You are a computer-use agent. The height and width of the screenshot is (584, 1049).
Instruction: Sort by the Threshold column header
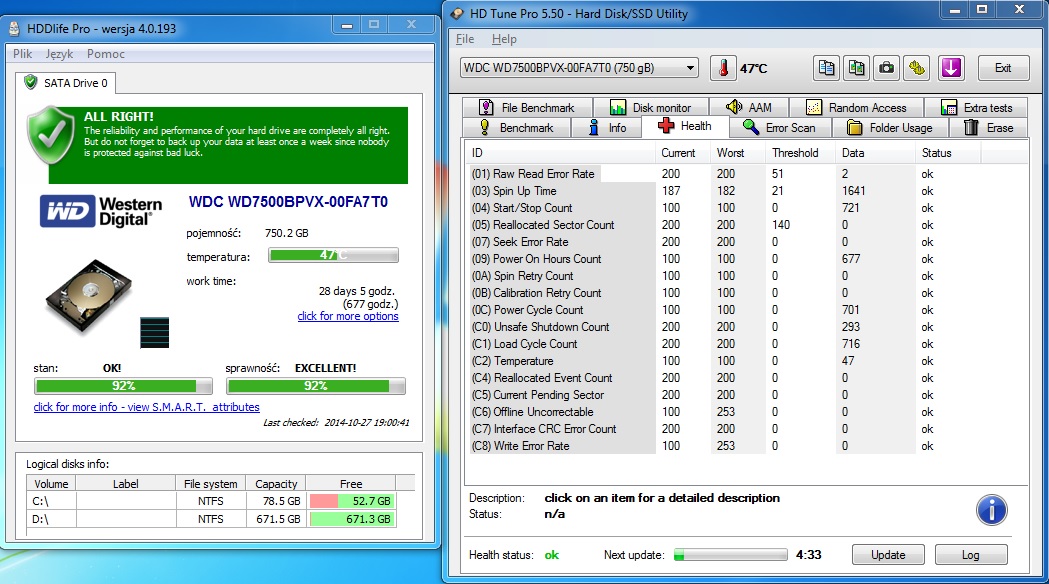click(x=801, y=153)
